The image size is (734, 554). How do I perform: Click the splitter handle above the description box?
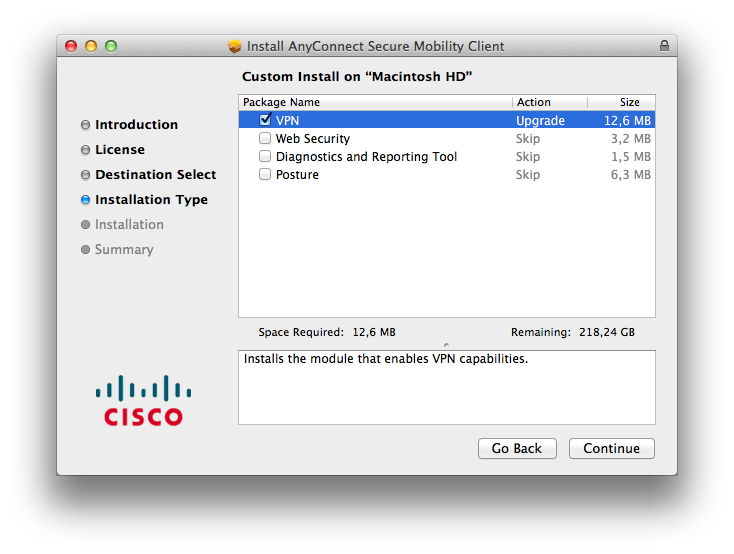point(446,344)
